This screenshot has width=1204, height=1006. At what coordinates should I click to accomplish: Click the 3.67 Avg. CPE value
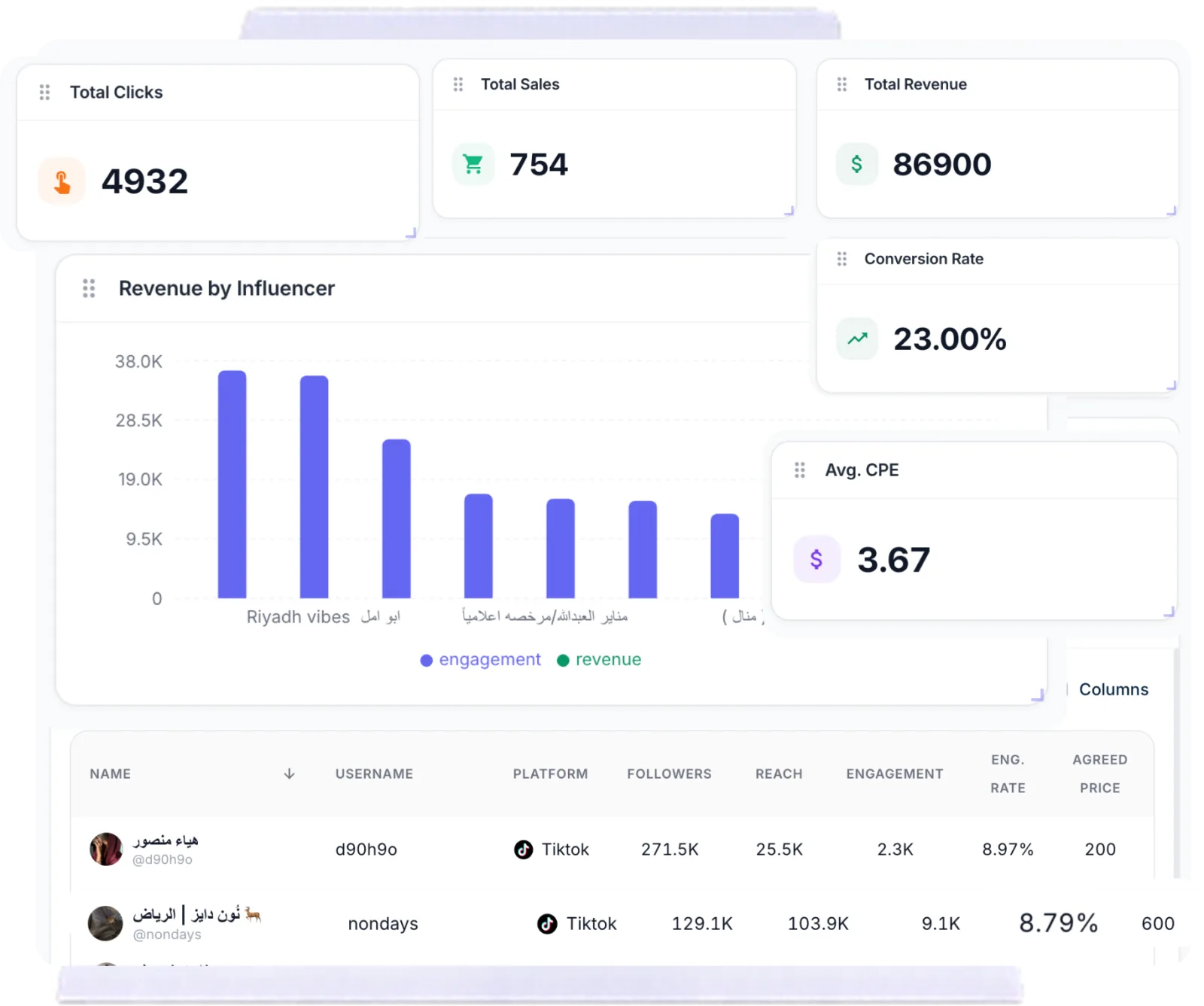(x=894, y=561)
